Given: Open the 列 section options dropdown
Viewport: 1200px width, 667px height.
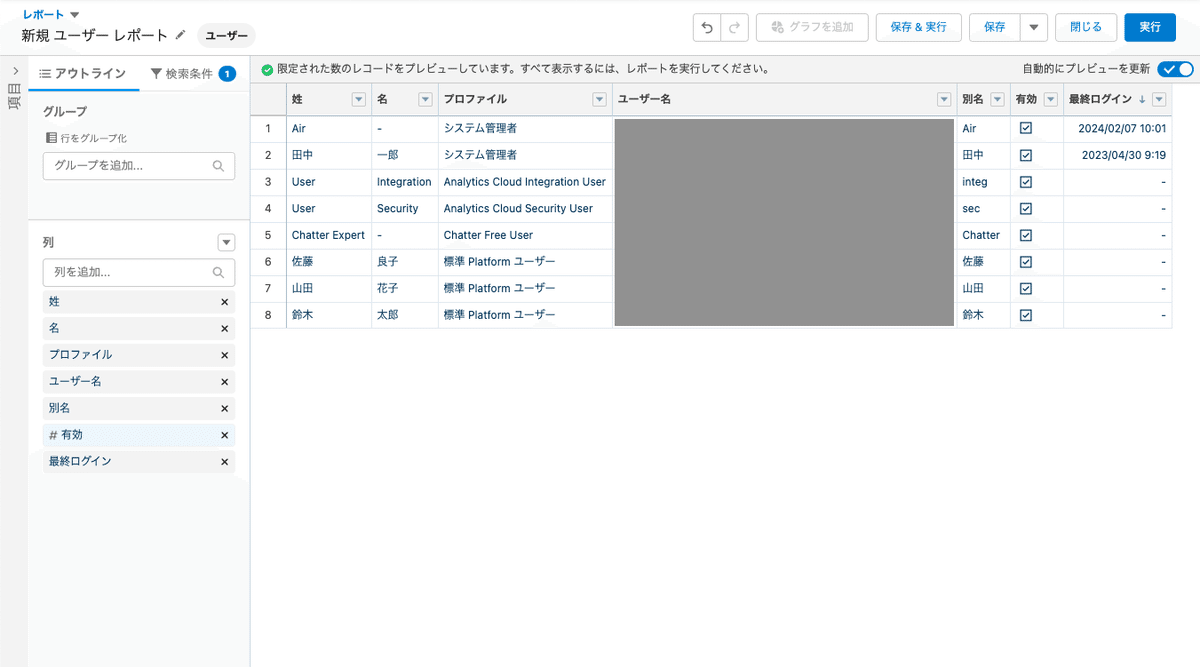Looking at the screenshot, I should [226, 243].
